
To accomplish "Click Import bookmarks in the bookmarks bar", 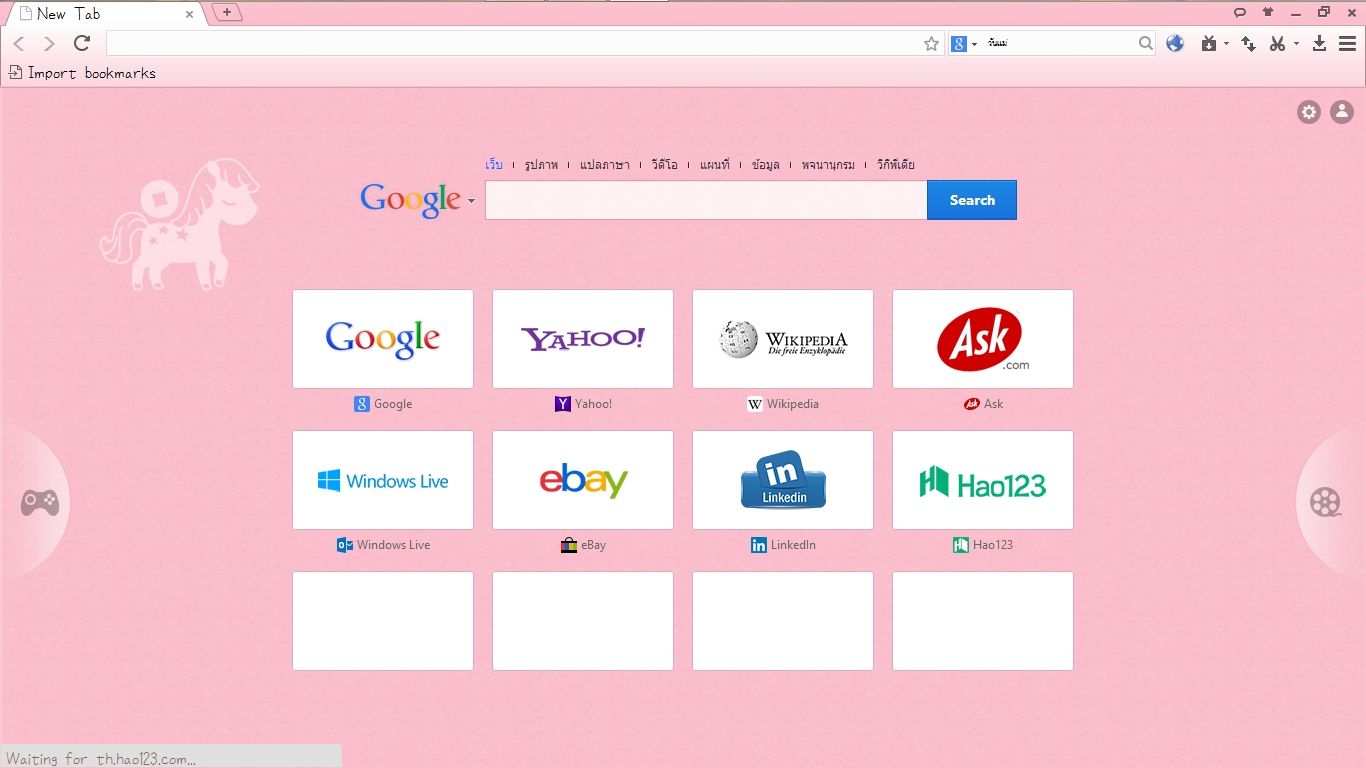I will pos(82,73).
